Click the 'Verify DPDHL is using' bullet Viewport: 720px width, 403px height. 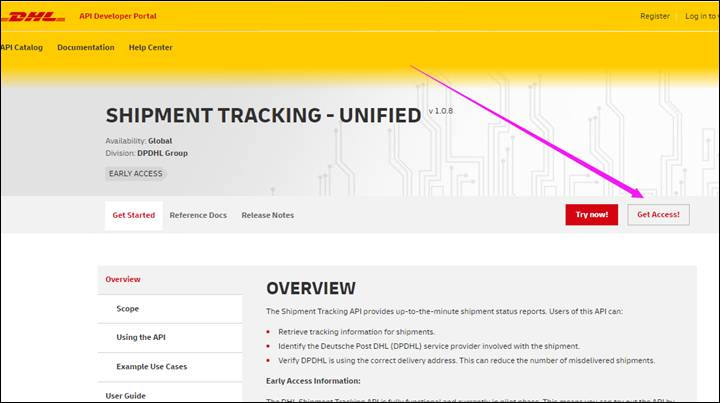click(x=467, y=361)
